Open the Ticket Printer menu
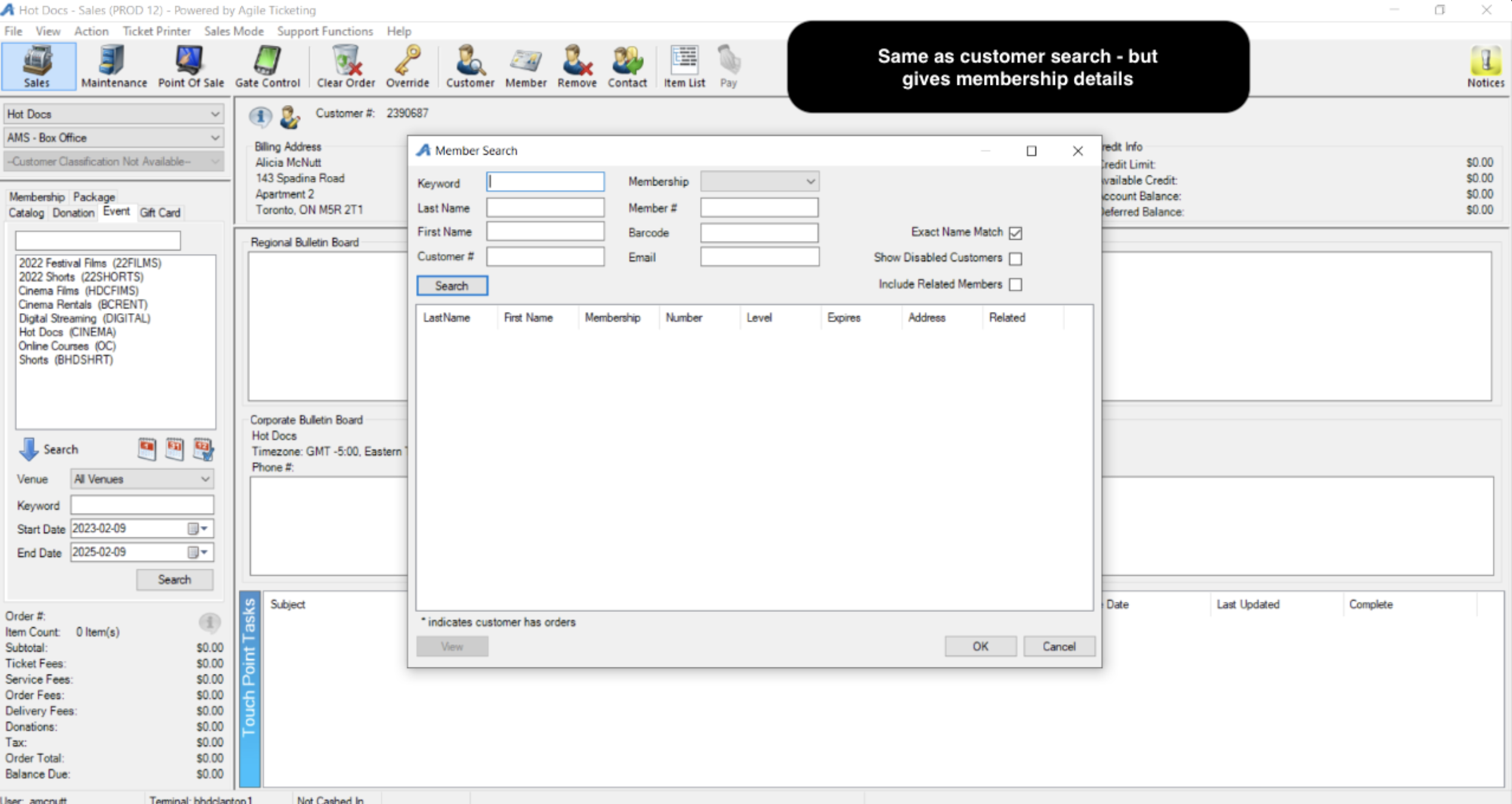This screenshot has width=1512, height=804. pyautogui.click(x=156, y=31)
